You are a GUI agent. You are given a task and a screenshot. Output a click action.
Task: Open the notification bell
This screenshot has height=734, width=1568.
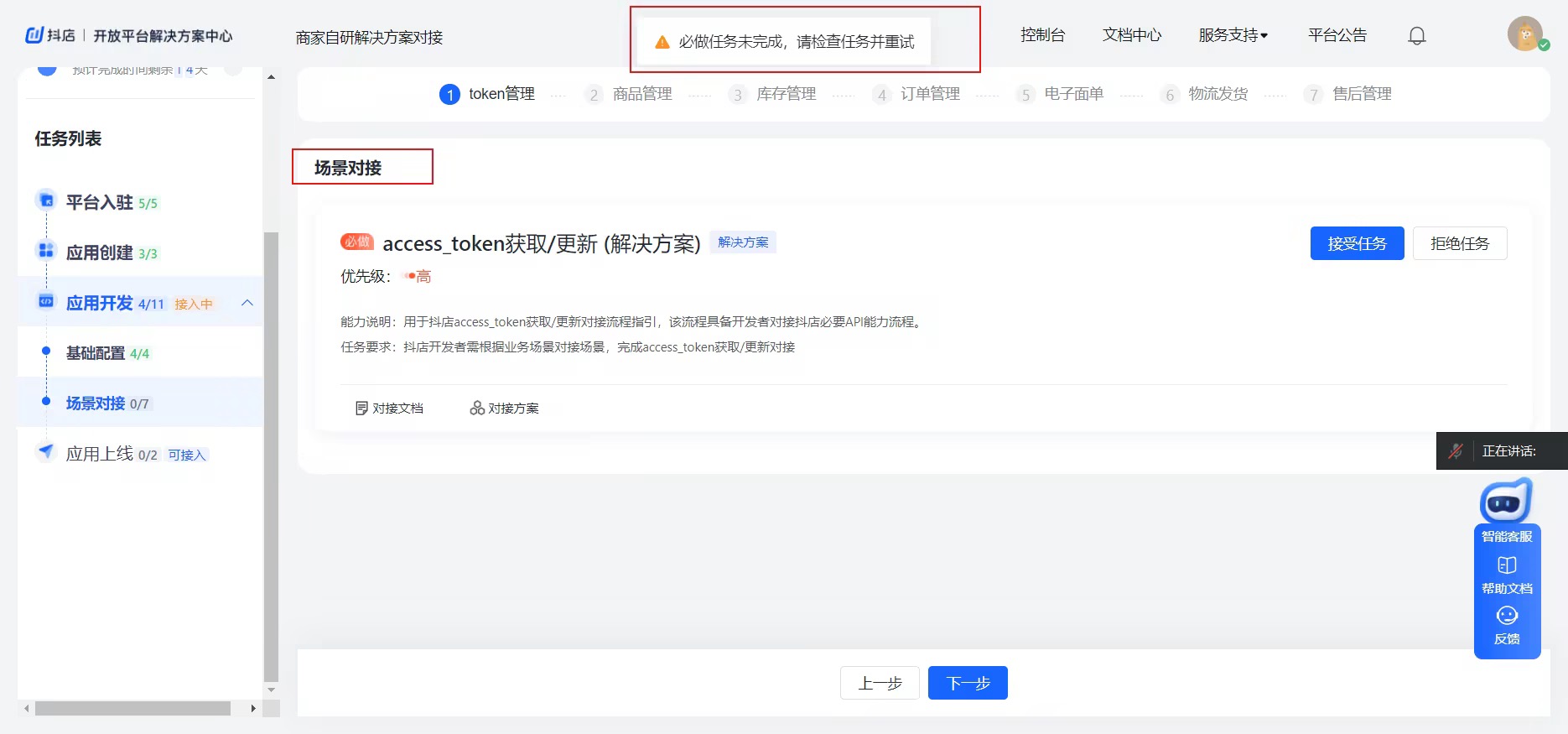(1417, 36)
